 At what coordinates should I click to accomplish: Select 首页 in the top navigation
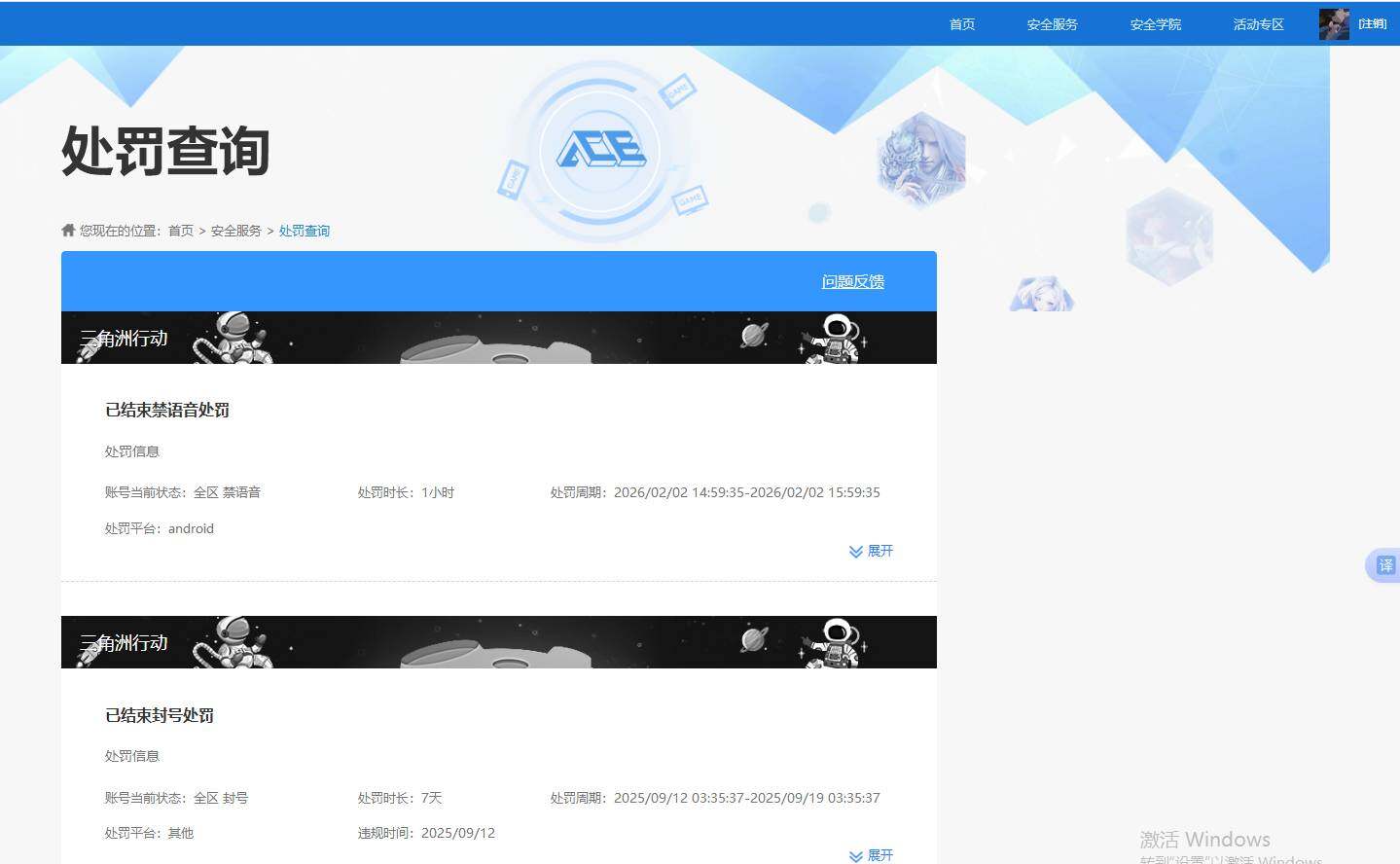[961, 24]
